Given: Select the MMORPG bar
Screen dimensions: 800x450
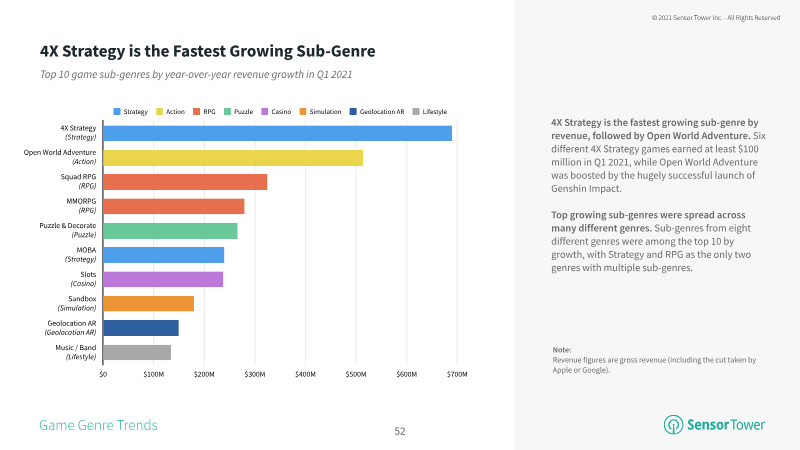Looking at the screenshot, I should point(174,206).
